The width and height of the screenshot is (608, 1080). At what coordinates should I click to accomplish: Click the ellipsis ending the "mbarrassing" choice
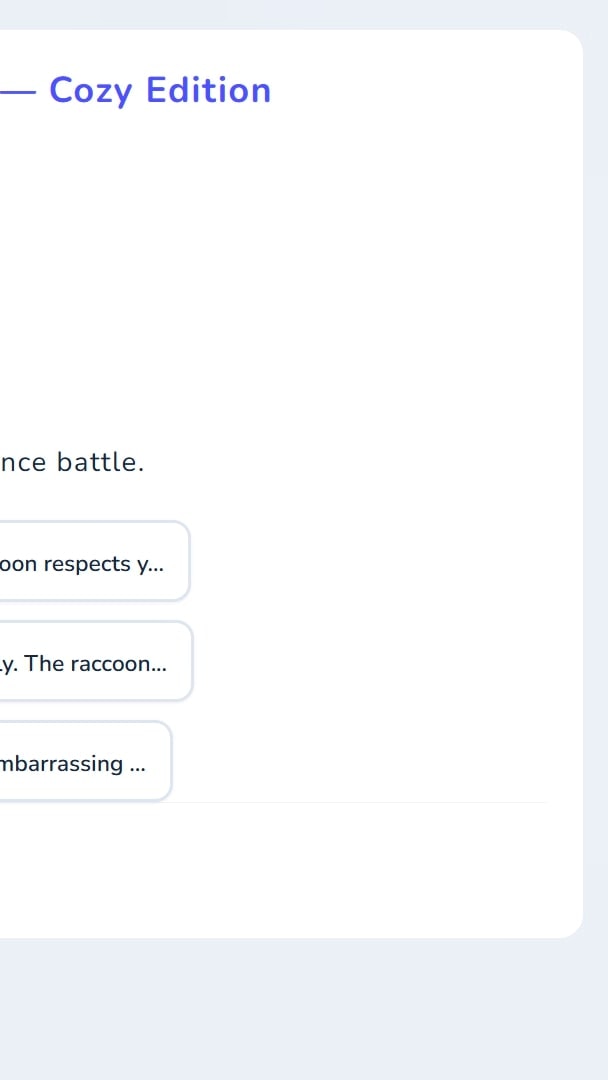click(138, 764)
